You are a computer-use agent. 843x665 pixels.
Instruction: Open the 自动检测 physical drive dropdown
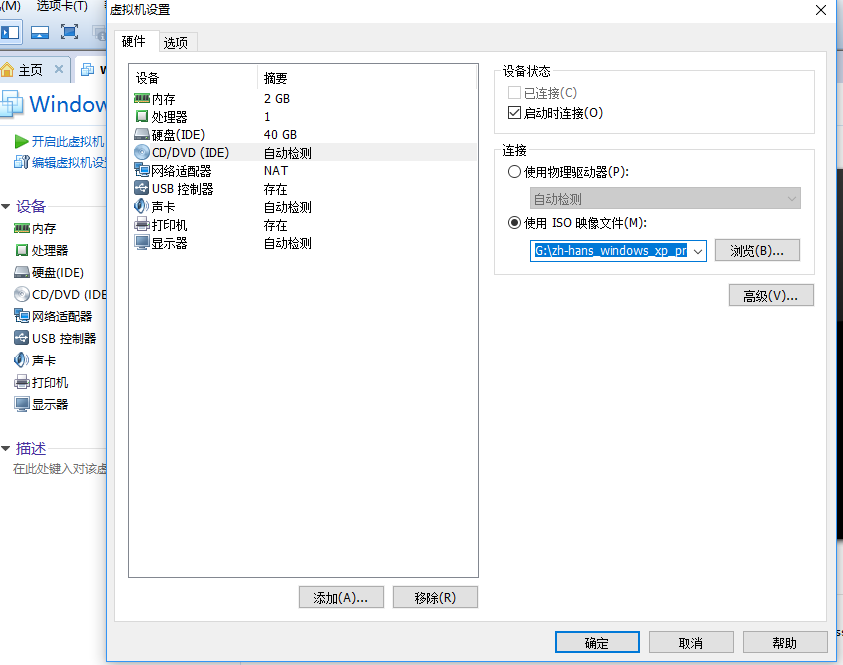point(665,198)
